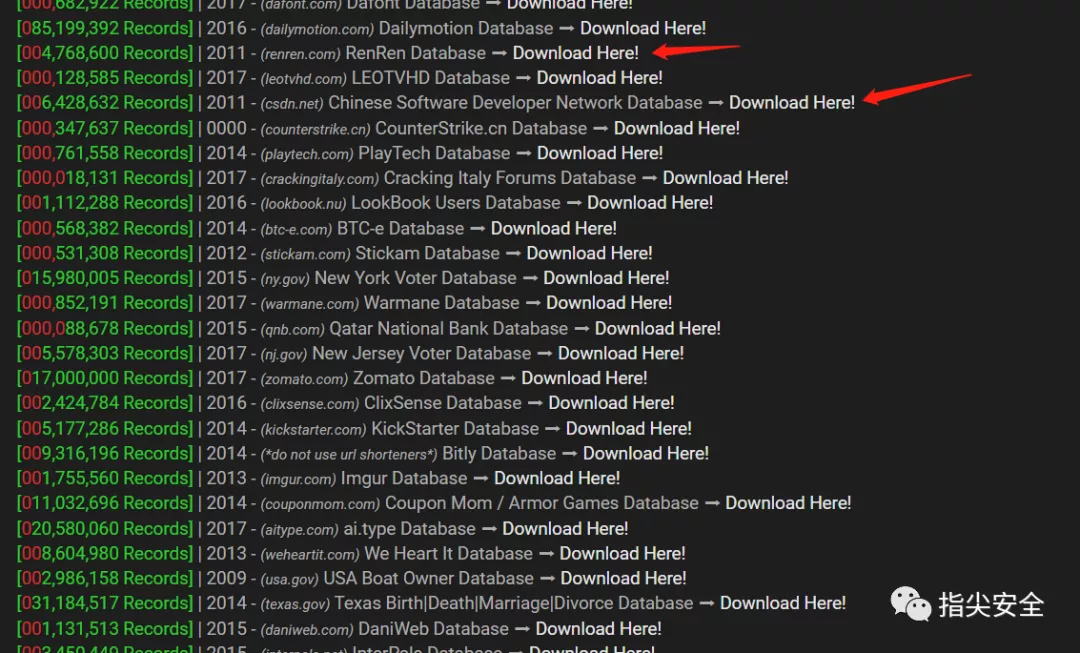Image resolution: width=1080 pixels, height=653 pixels.
Task: Select the (counterstrike.cn) domain text
Action: pyautogui.click(x=315, y=129)
